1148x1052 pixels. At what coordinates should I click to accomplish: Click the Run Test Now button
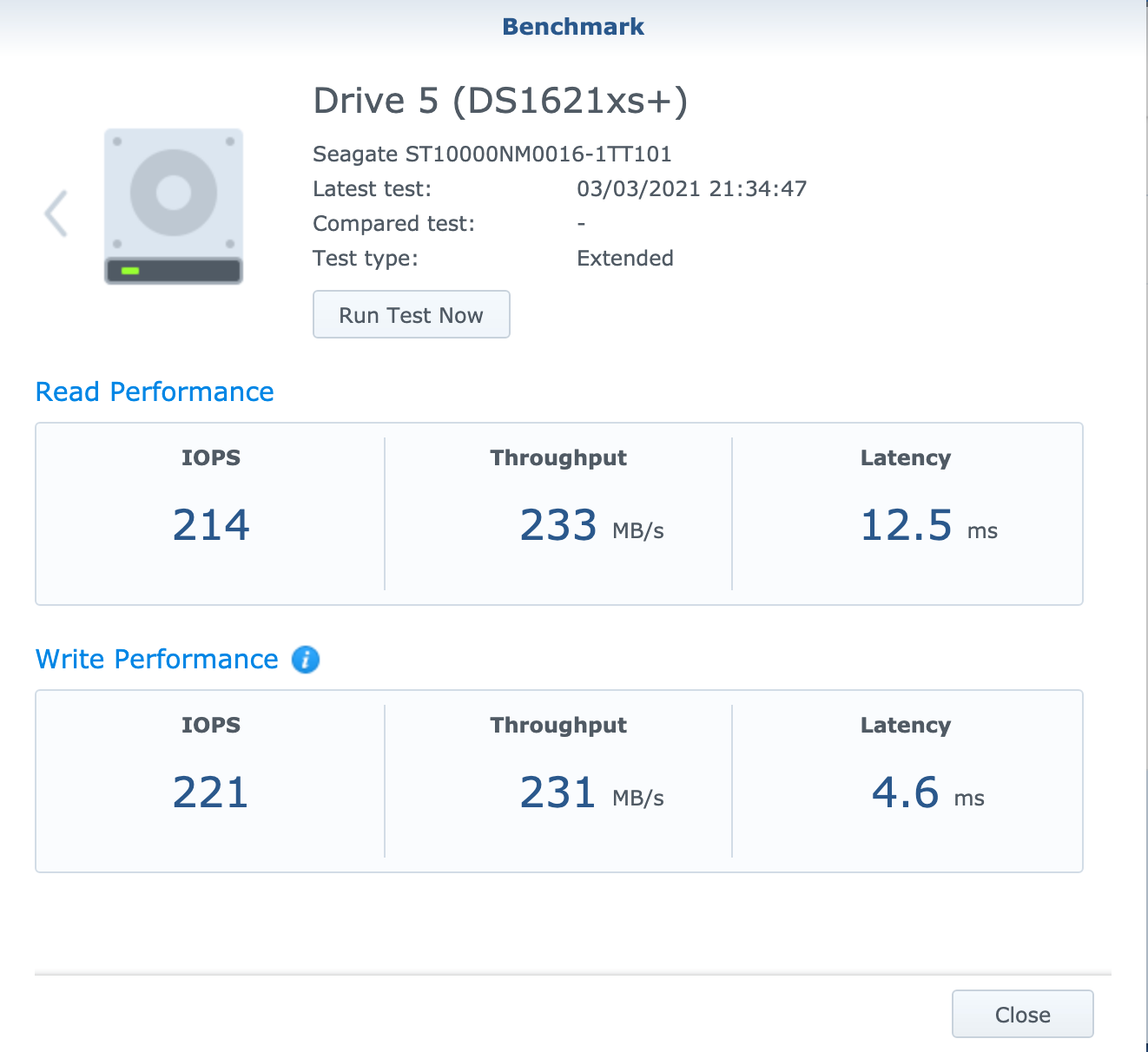[411, 314]
